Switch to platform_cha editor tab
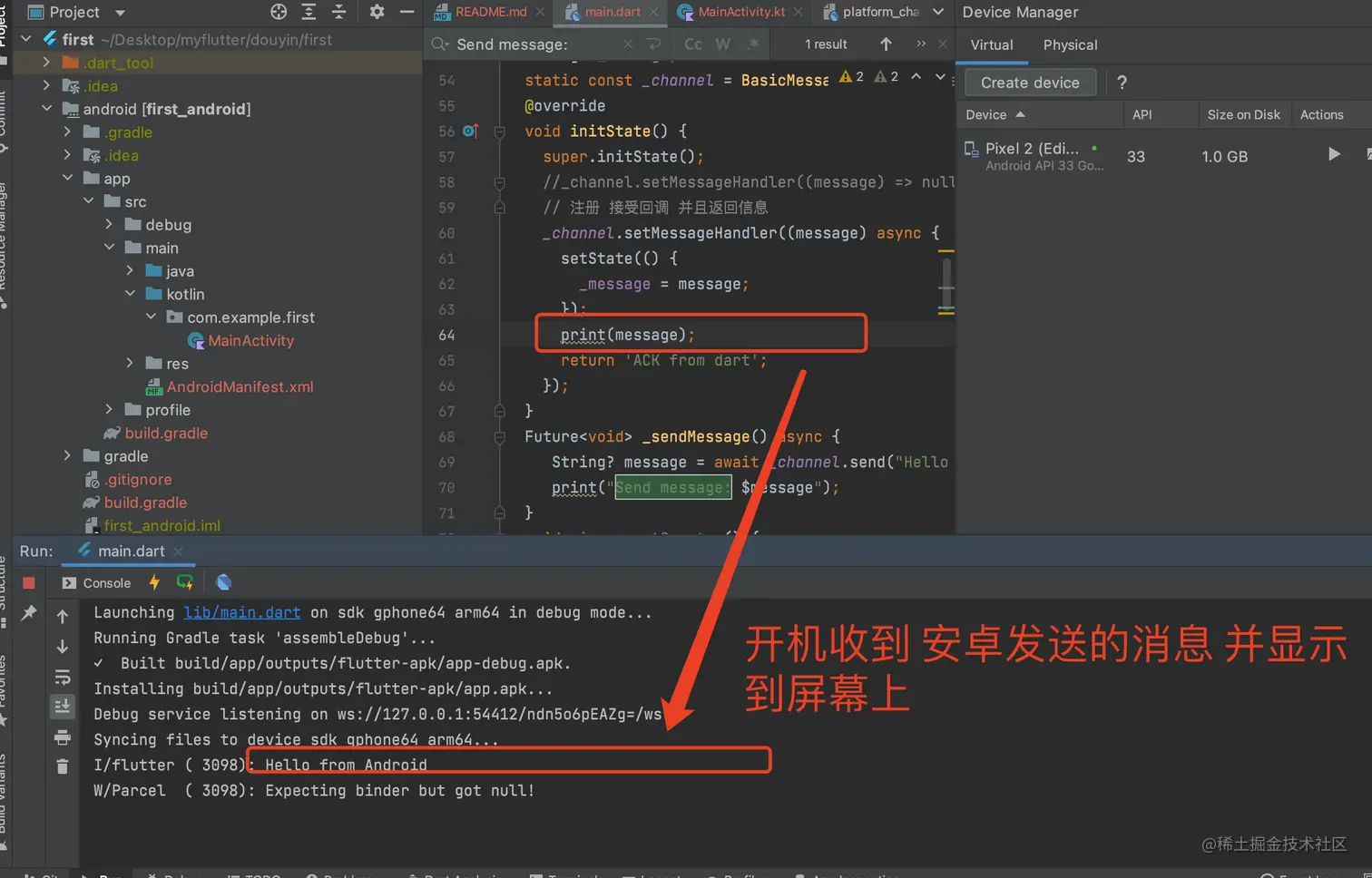Image resolution: width=1372 pixels, height=878 pixels. [x=872, y=12]
